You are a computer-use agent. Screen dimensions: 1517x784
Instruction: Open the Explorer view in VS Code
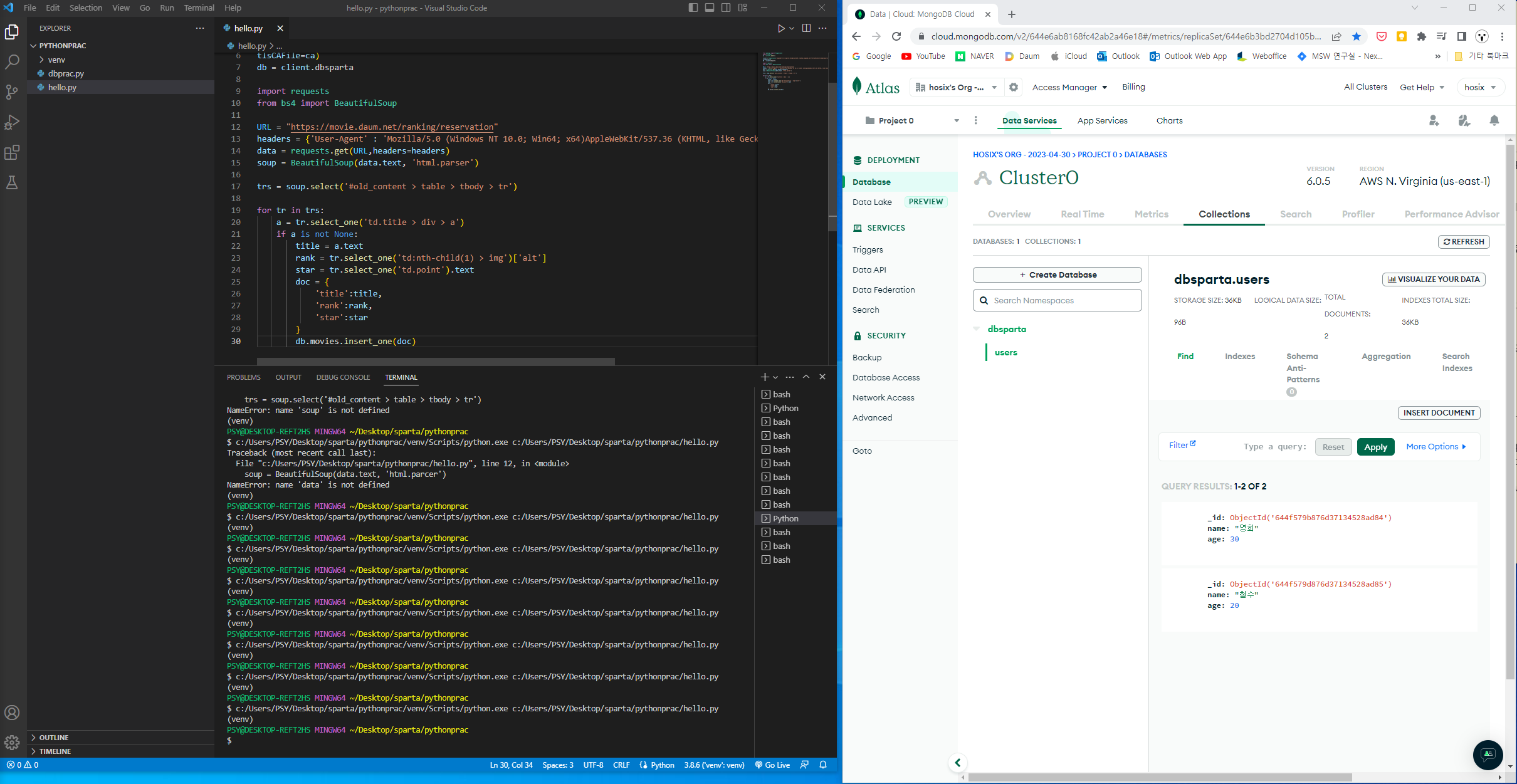[x=12, y=31]
